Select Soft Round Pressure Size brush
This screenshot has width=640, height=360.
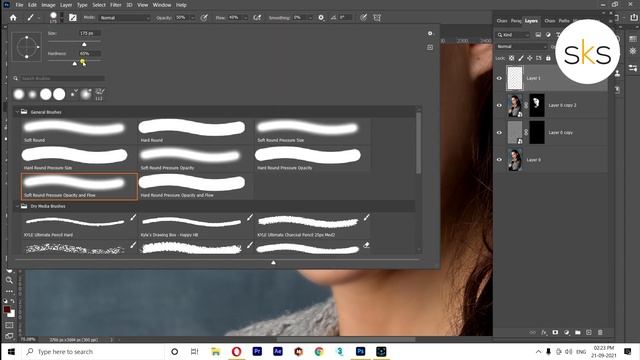coord(312,131)
